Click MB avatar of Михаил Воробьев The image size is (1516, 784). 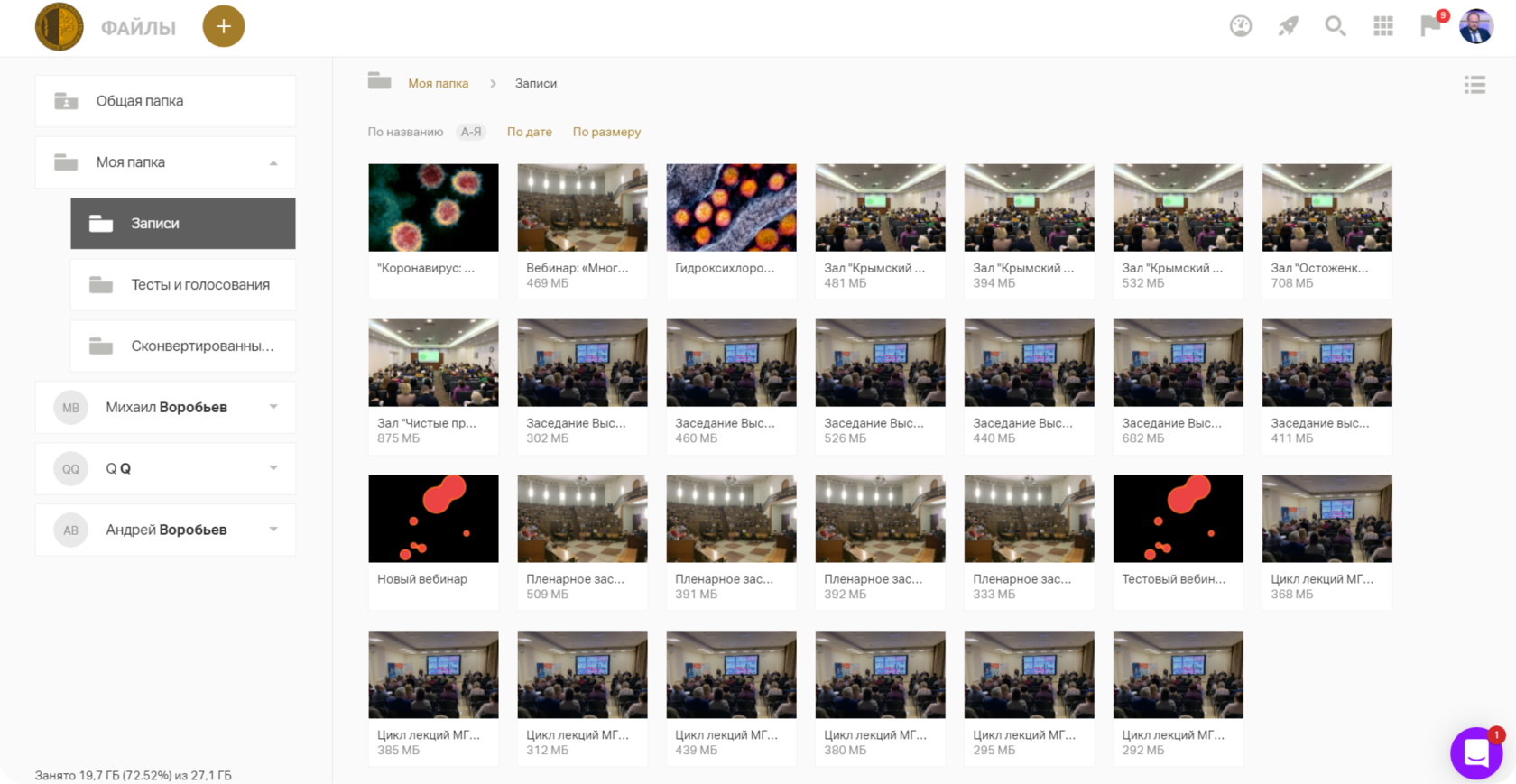coord(70,408)
